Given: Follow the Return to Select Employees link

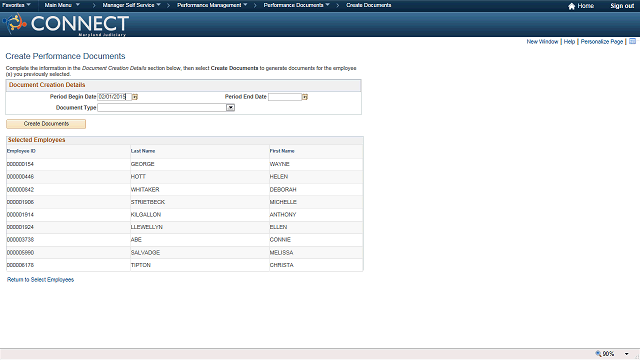Looking at the screenshot, I should (x=40, y=280).
